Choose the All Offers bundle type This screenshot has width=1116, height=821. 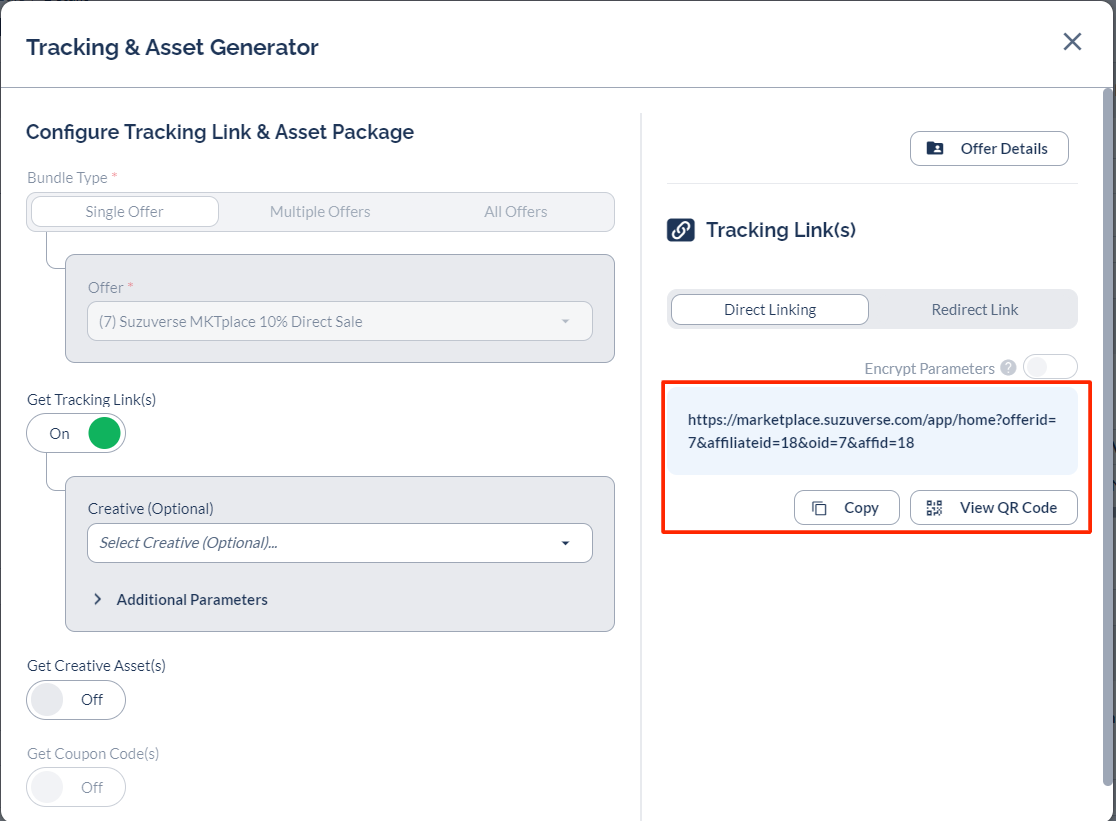pos(515,212)
